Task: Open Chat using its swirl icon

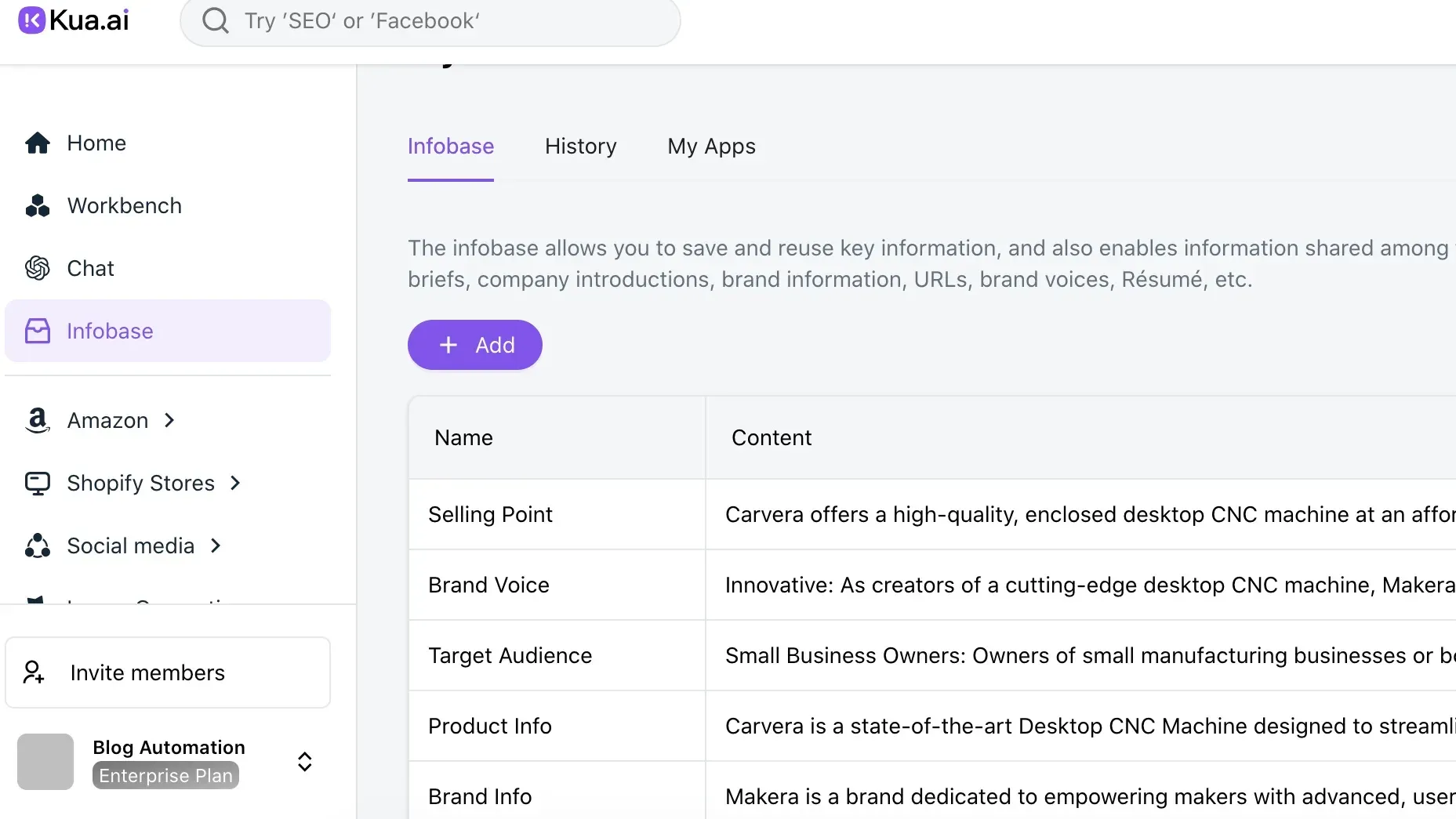Action: pos(38,269)
